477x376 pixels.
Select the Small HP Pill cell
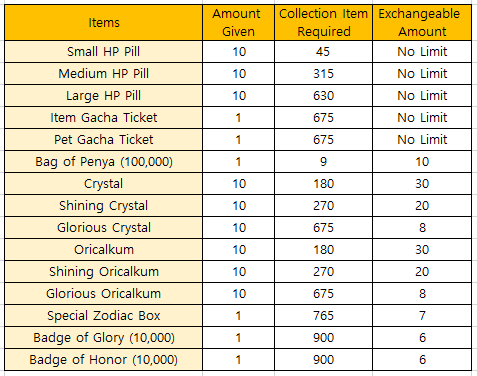[104, 52]
